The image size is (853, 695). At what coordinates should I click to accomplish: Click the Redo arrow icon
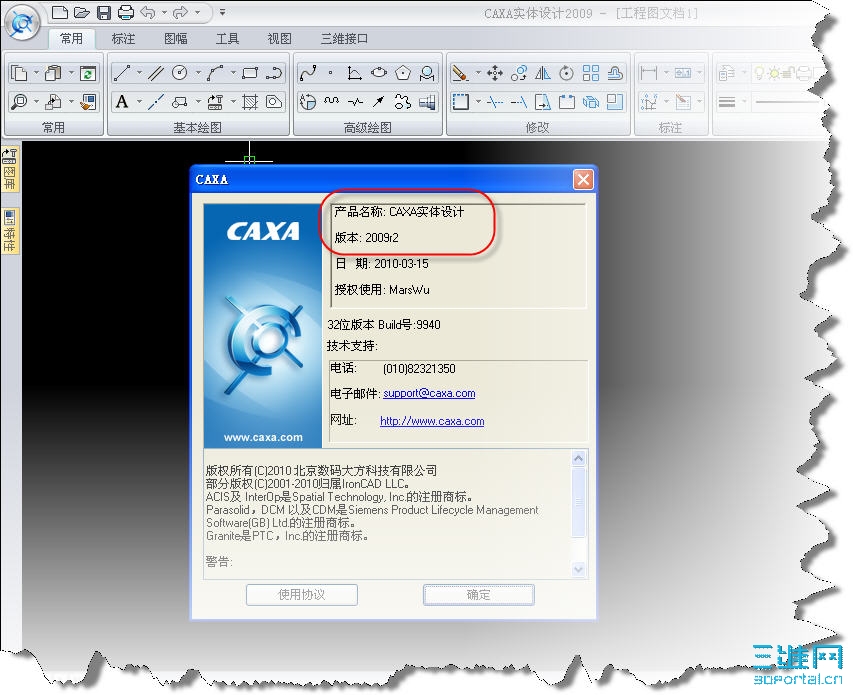tap(181, 12)
